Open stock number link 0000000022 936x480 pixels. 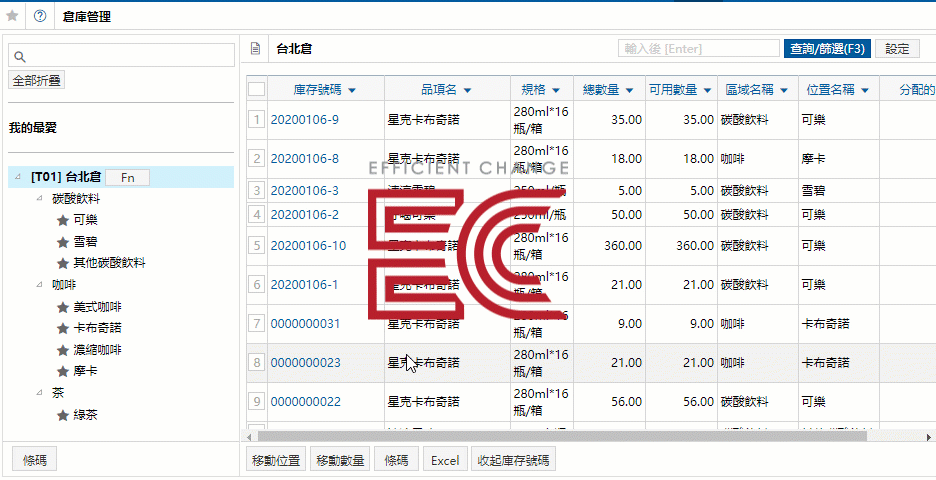[x=306, y=402]
